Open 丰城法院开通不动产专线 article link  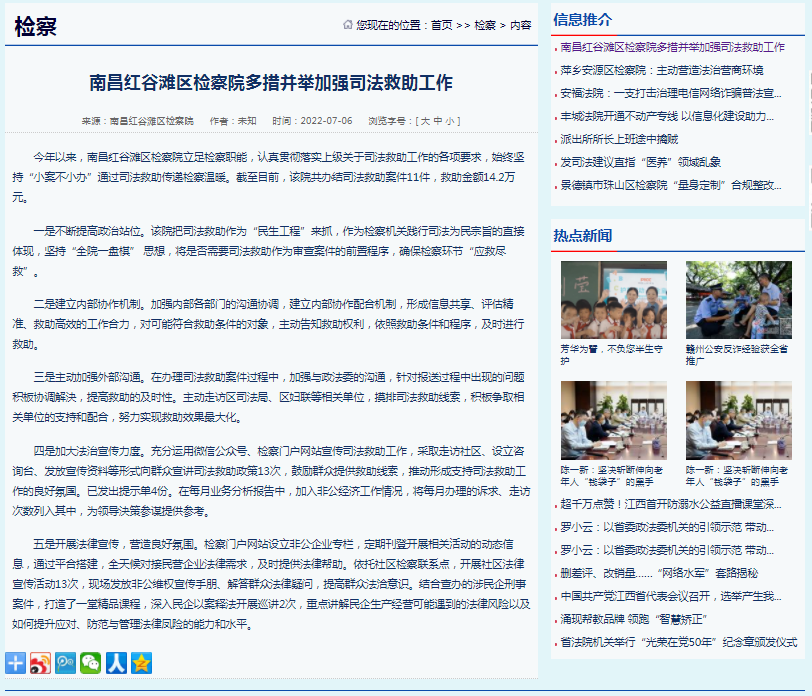(x=667, y=116)
